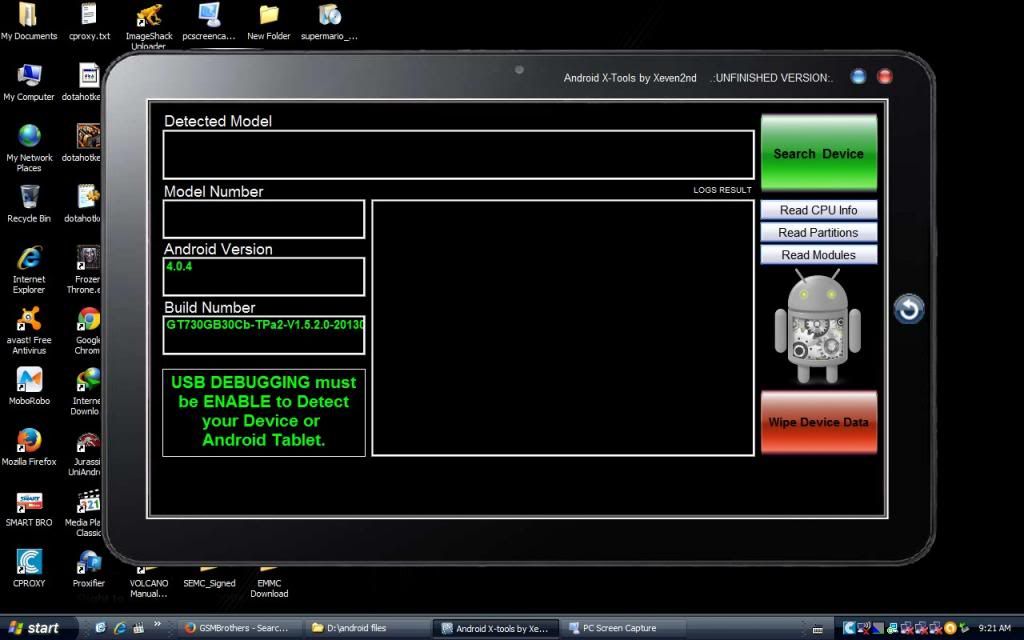The image size is (1024, 640).
Task: Click inside the Detected Model field
Action: (x=458, y=155)
